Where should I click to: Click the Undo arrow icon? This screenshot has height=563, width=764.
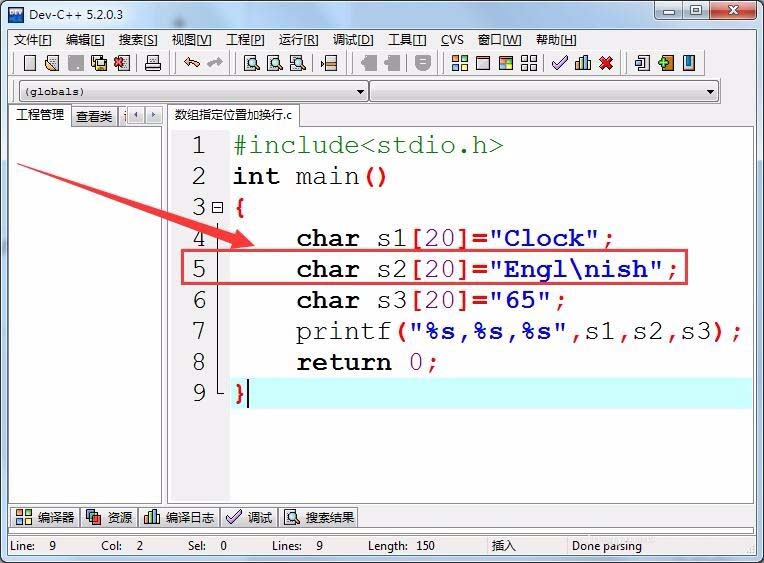tap(191, 63)
